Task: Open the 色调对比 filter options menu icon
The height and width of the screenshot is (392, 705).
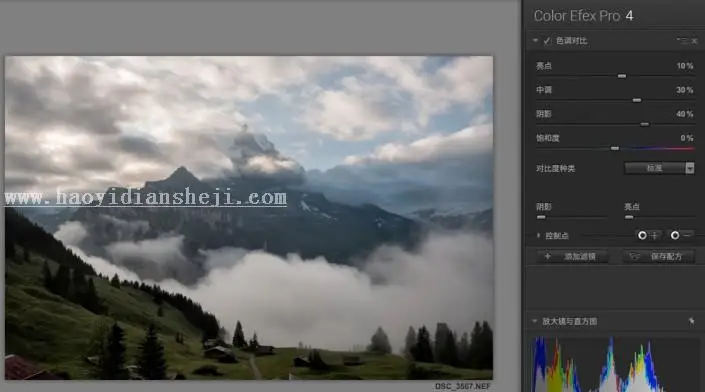Action: point(682,40)
